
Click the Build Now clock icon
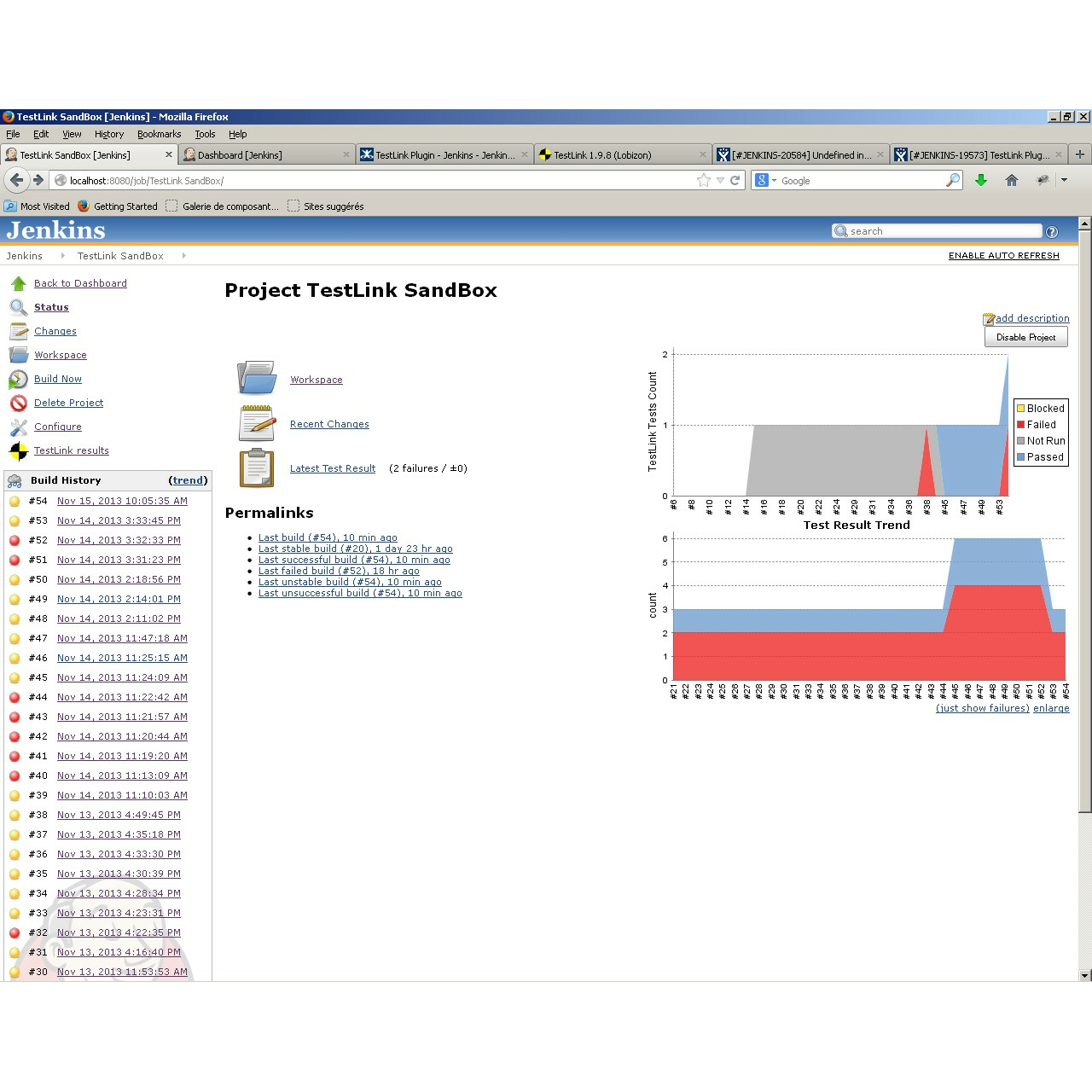(x=18, y=380)
